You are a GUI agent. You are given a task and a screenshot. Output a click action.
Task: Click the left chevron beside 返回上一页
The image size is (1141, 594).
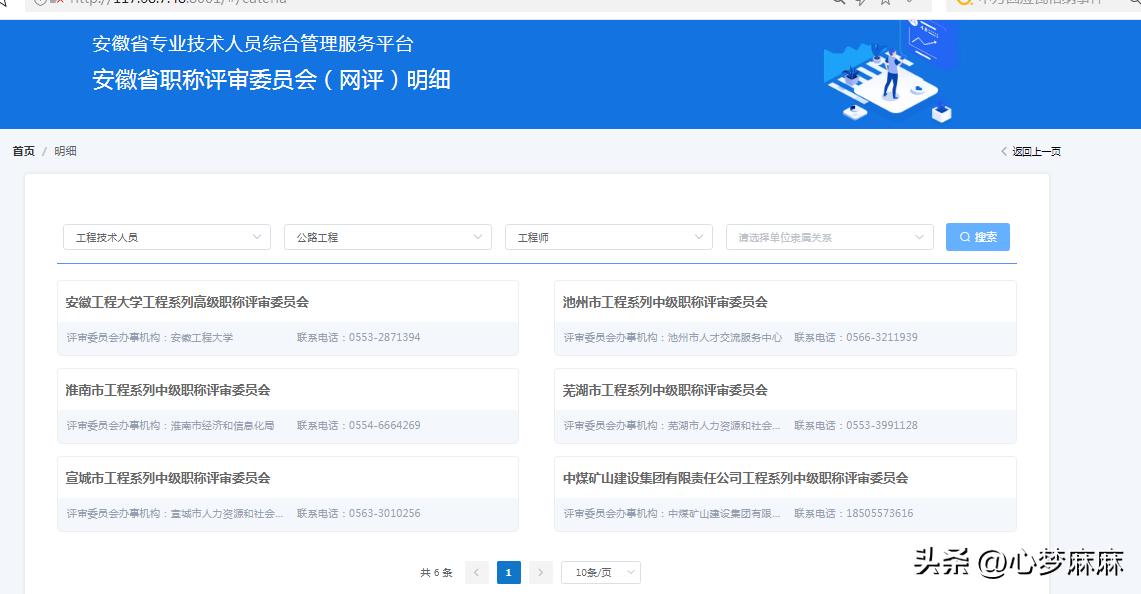1003,150
